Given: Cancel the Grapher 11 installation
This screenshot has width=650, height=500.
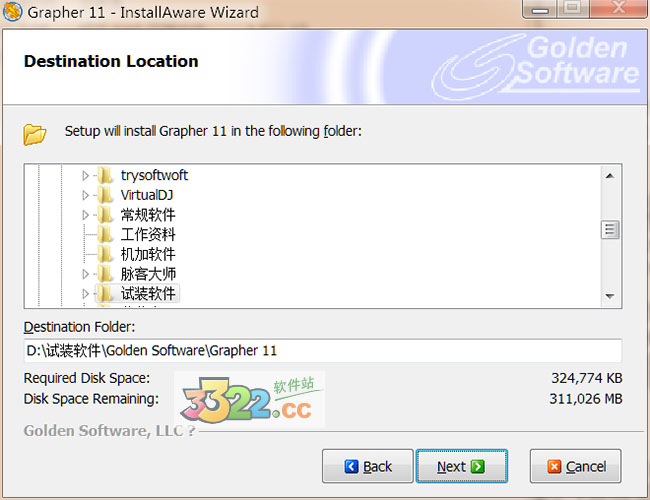Looking at the screenshot, I should pos(575,466).
